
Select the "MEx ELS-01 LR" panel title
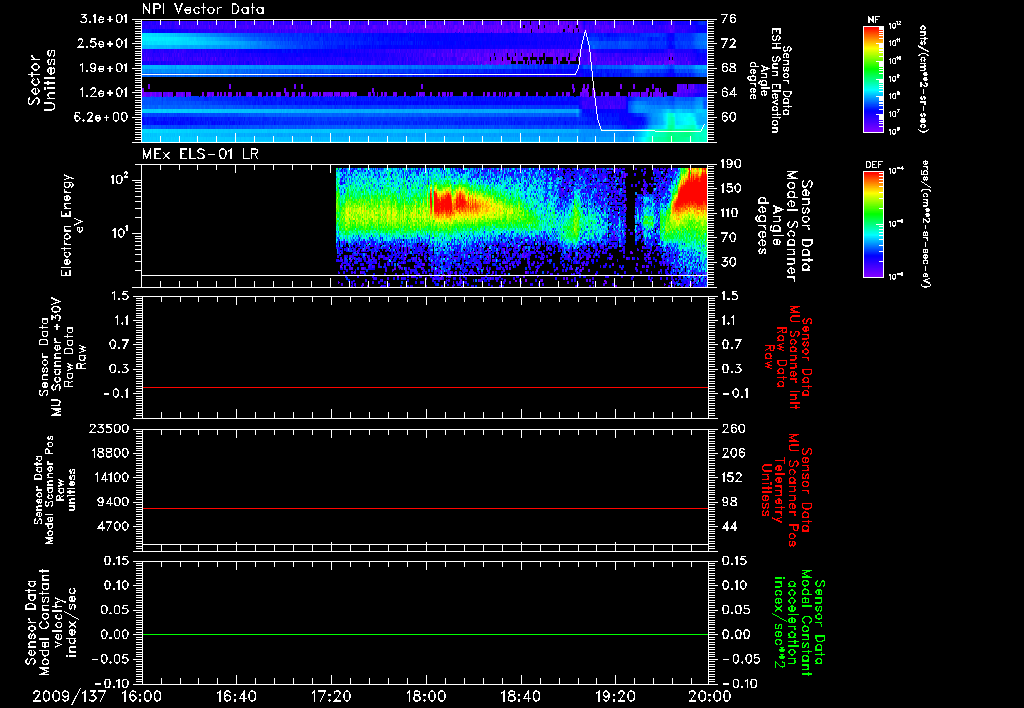(200, 154)
